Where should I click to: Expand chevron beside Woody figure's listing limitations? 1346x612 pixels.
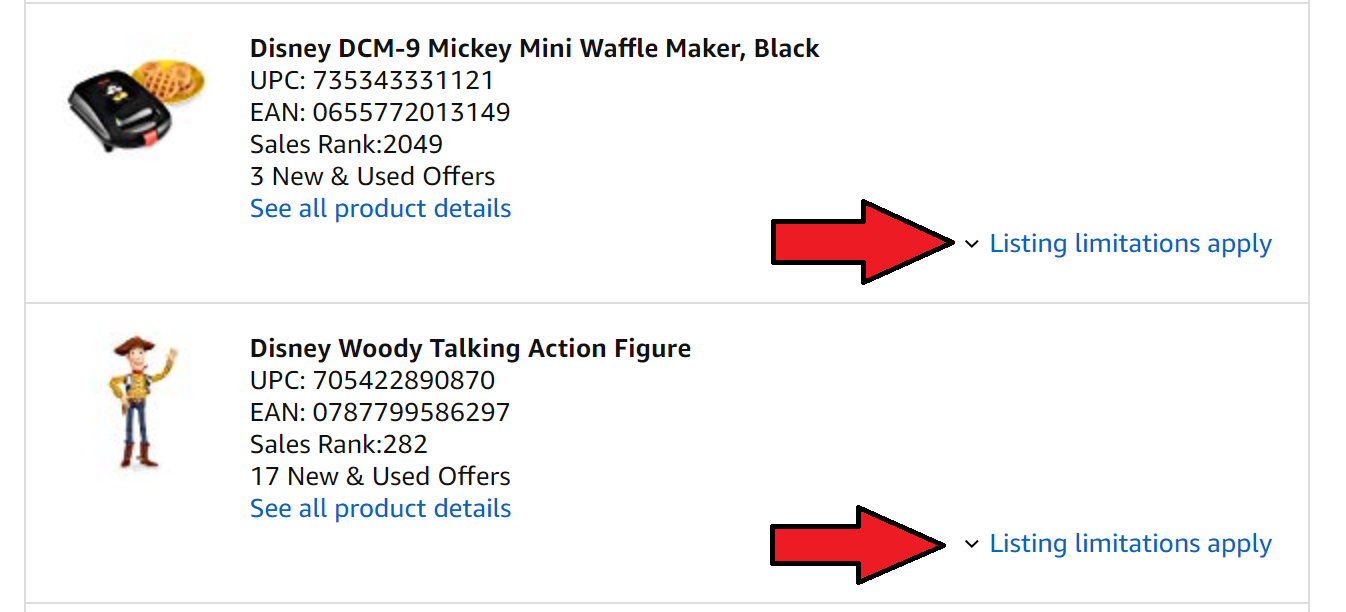[971, 544]
